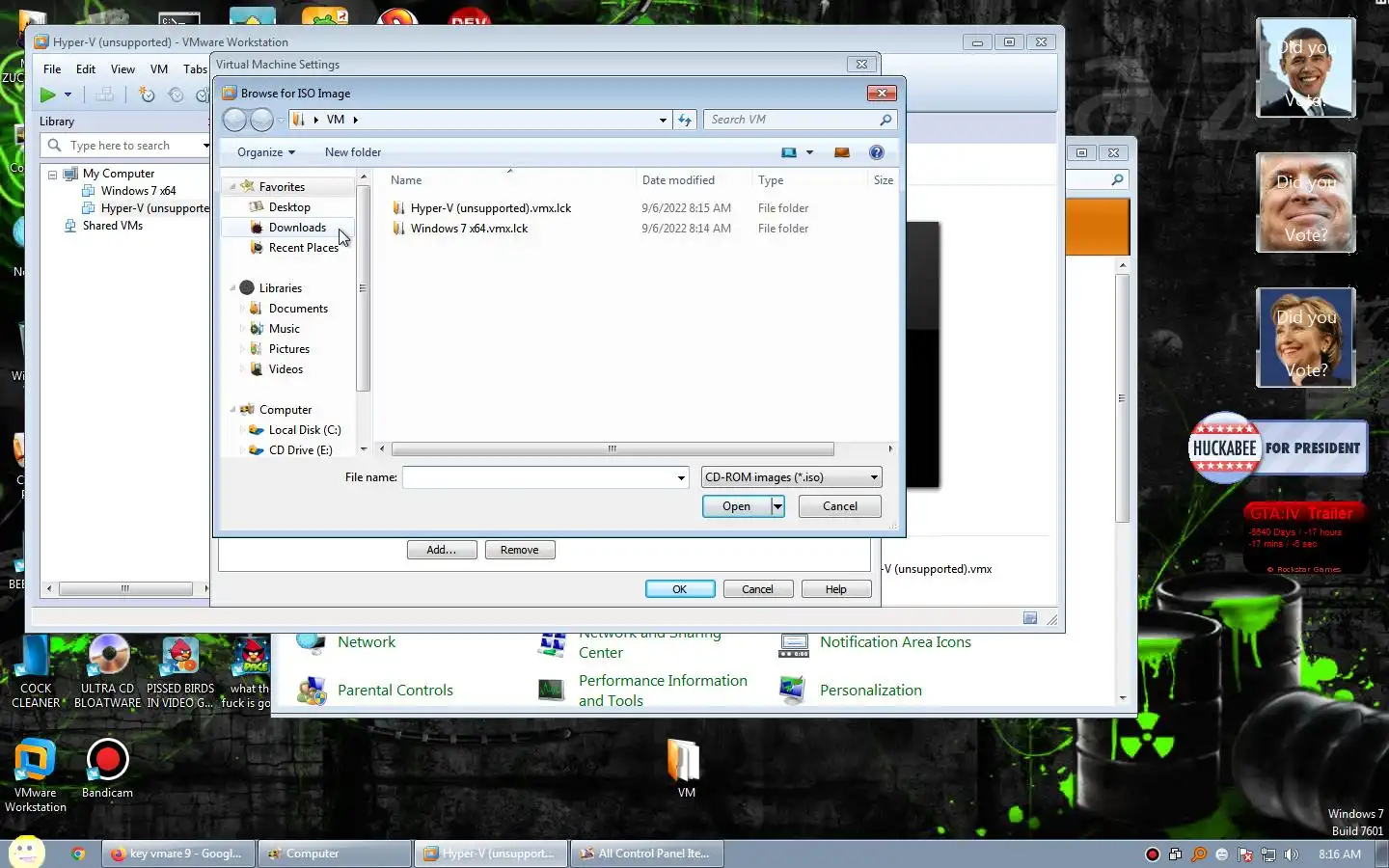The image size is (1389, 868).
Task: Open the View menu in VMware Workstation
Action: click(123, 69)
